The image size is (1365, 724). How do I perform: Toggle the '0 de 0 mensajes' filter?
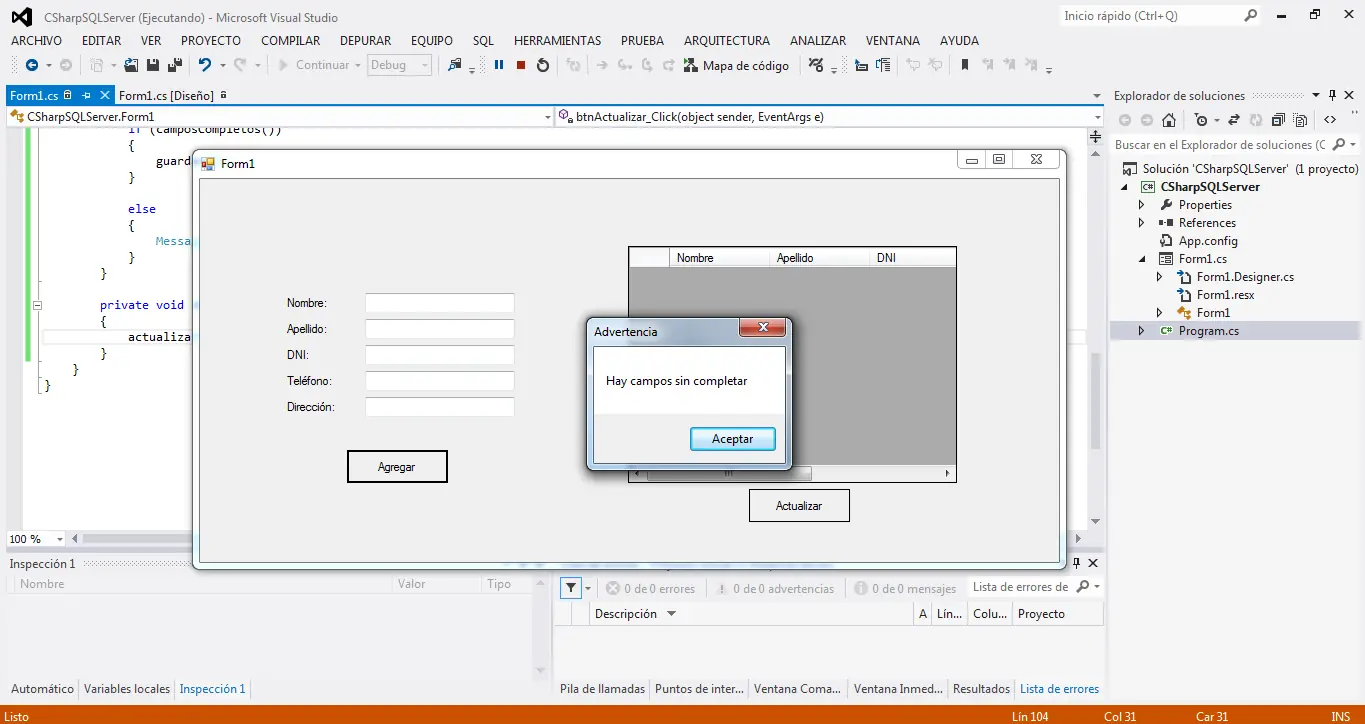click(x=904, y=589)
